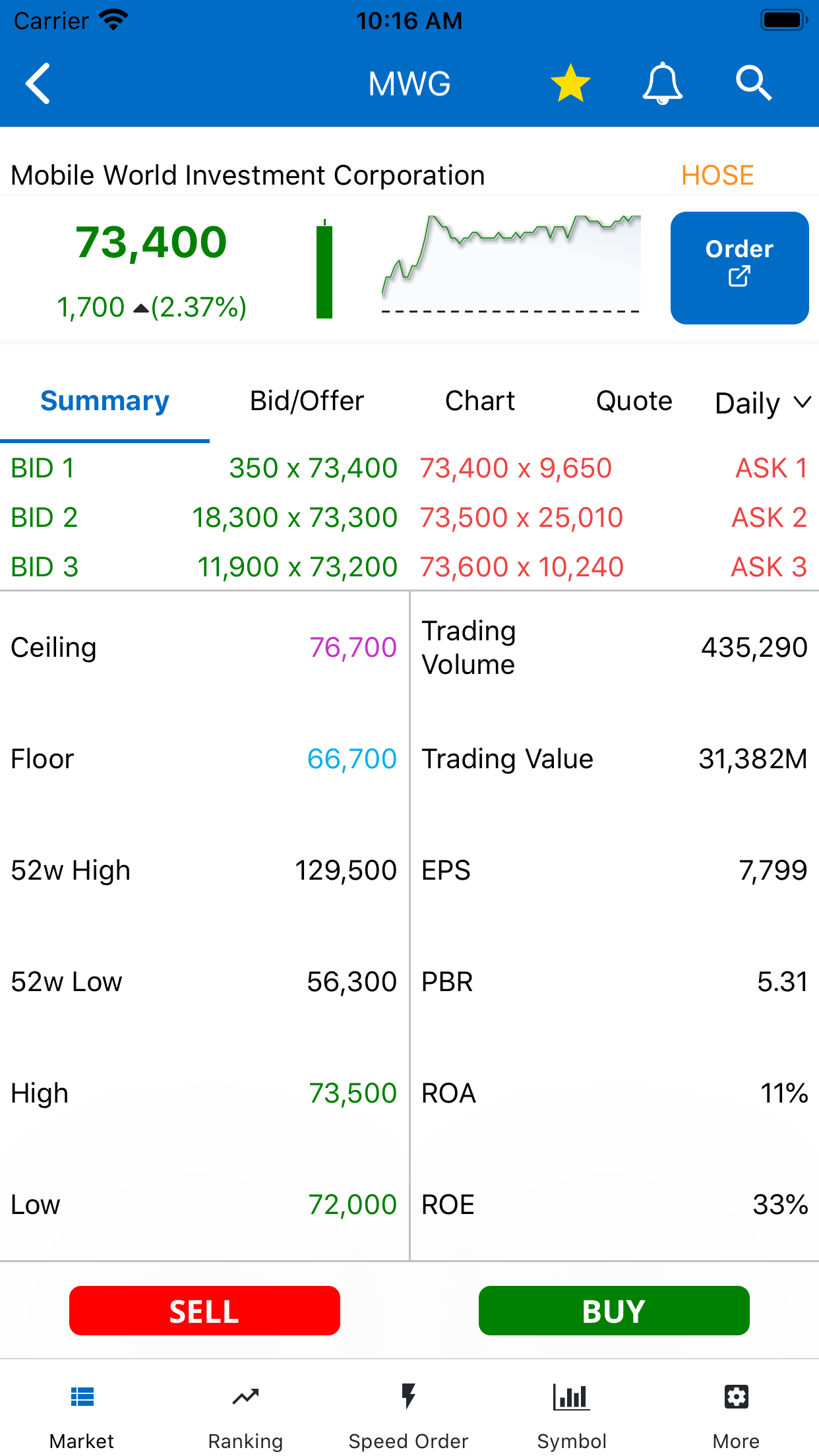Image resolution: width=819 pixels, height=1456 pixels.
Task: Open price alerts via the bell icon
Action: 662,84
